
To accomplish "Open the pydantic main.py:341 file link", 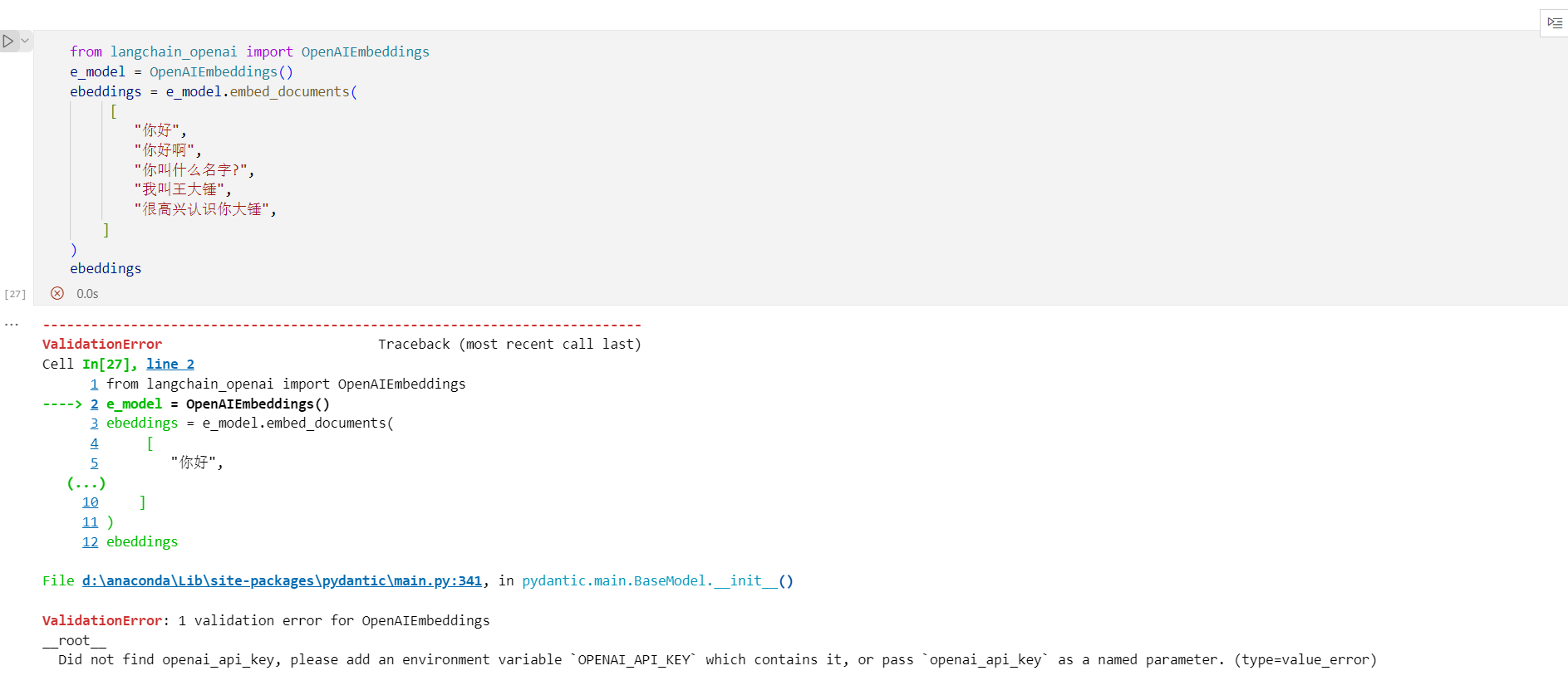I will coord(282,580).
